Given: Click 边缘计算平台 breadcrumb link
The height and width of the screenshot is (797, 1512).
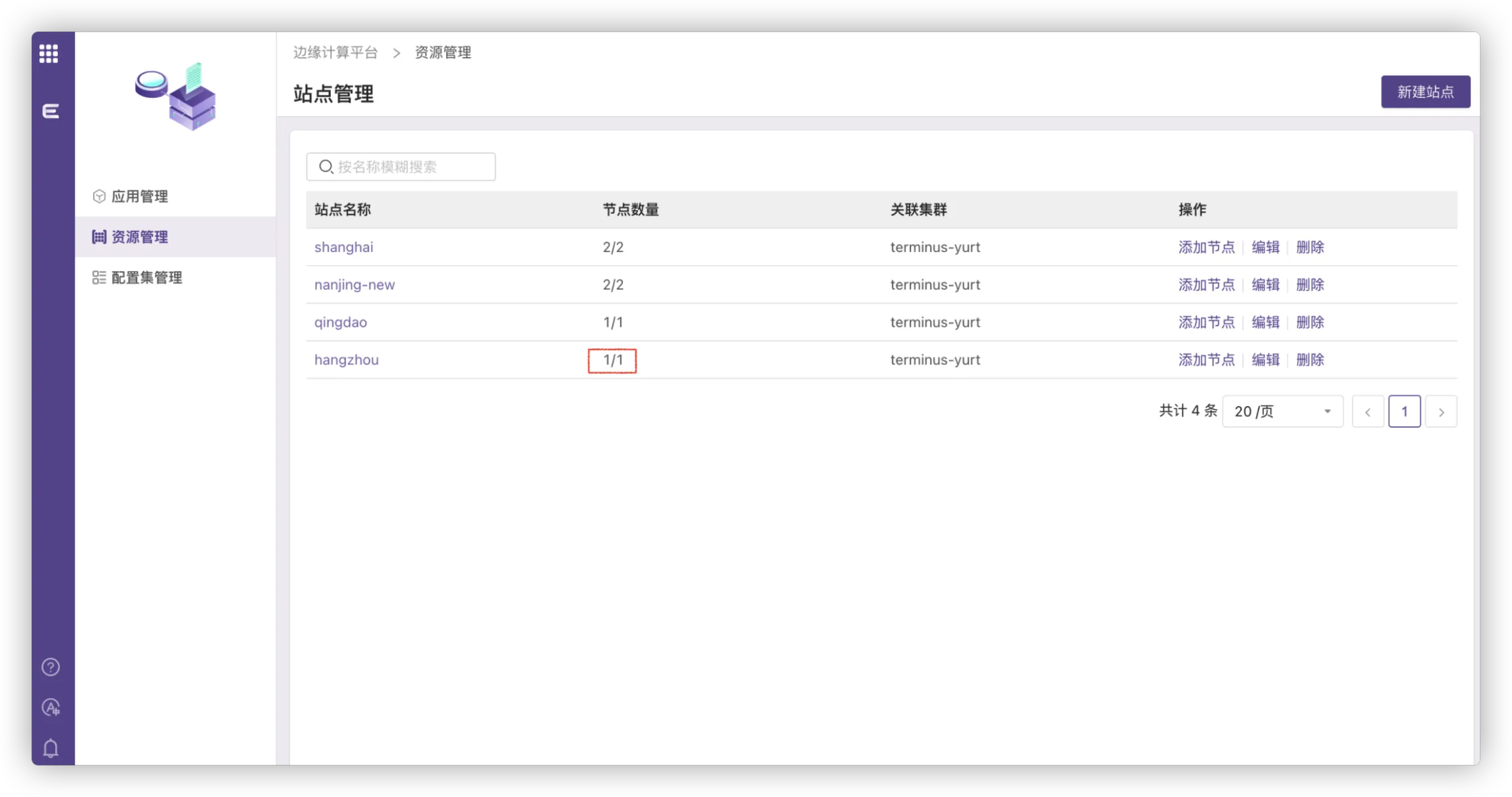Looking at the screenshot, I should click(335, 52).
